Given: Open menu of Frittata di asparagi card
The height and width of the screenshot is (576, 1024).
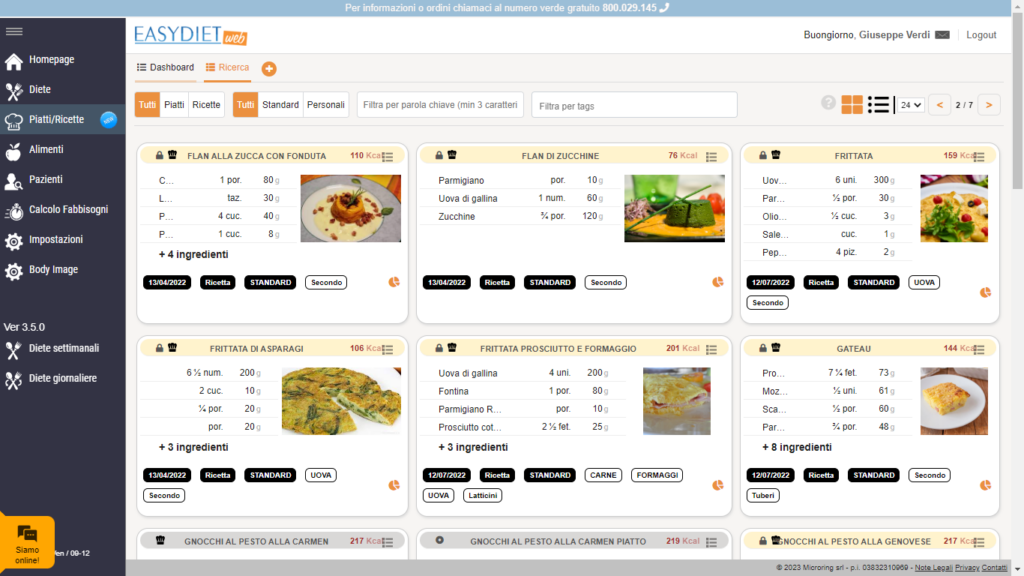Looking at the screenshot, I should tap(388, 349).
